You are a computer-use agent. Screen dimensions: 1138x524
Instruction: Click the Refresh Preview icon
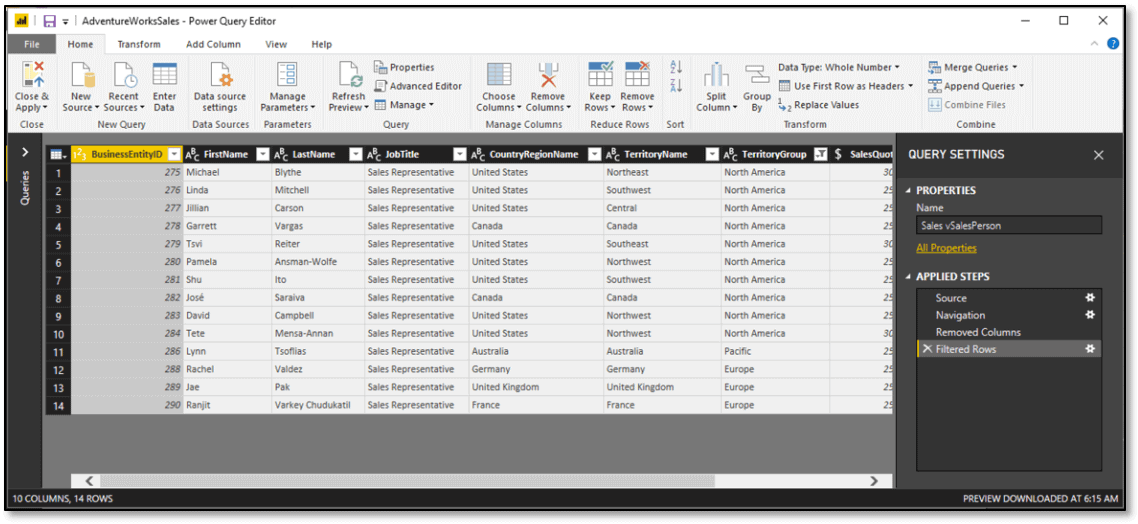[349, 74]
